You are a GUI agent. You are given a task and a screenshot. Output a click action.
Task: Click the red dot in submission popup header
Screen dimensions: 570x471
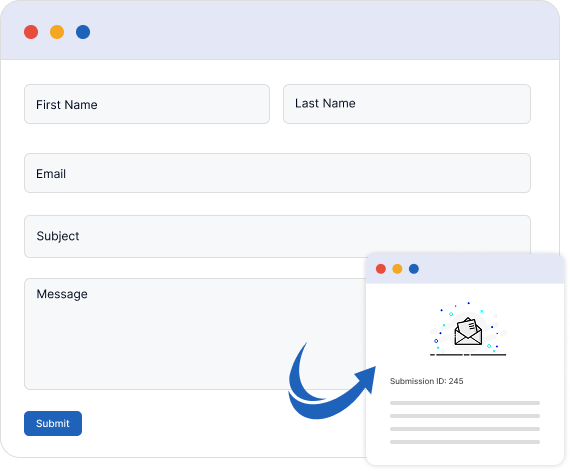[x=381, y=269]
